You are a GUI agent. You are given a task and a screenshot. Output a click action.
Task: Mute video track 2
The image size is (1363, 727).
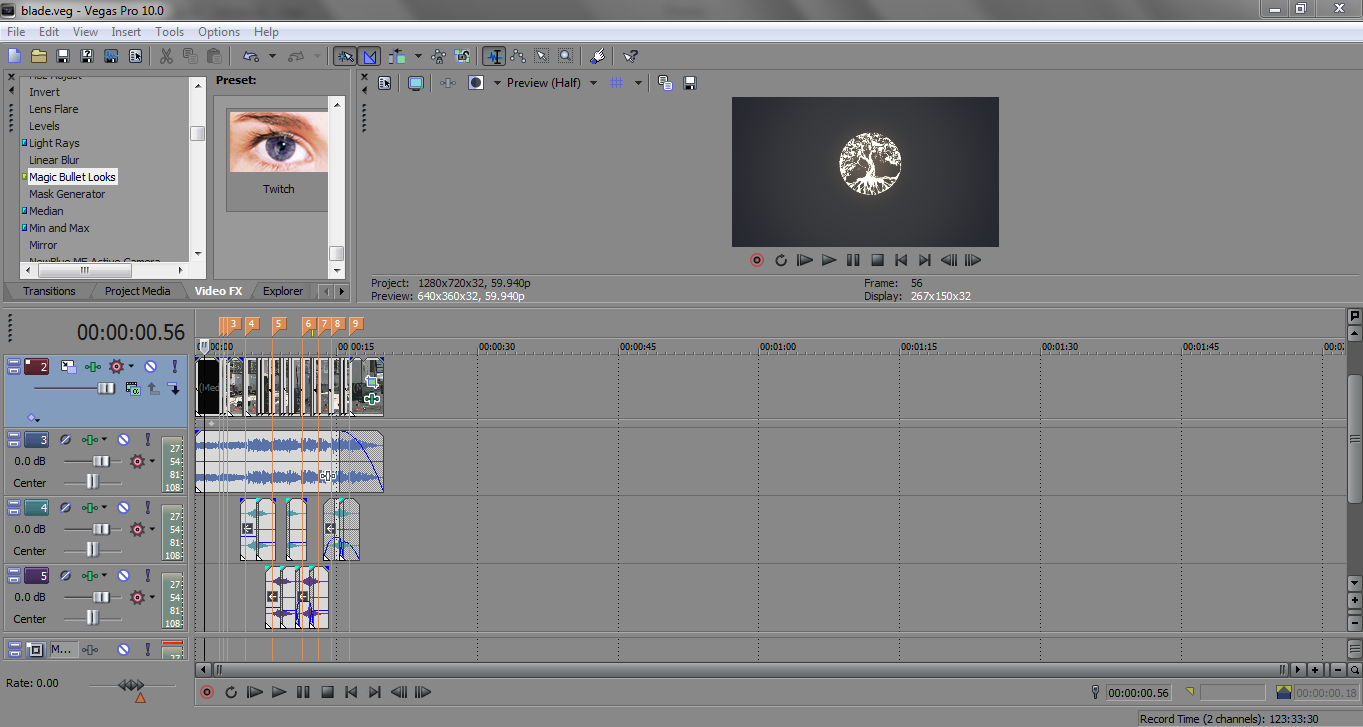pos(150,367)
